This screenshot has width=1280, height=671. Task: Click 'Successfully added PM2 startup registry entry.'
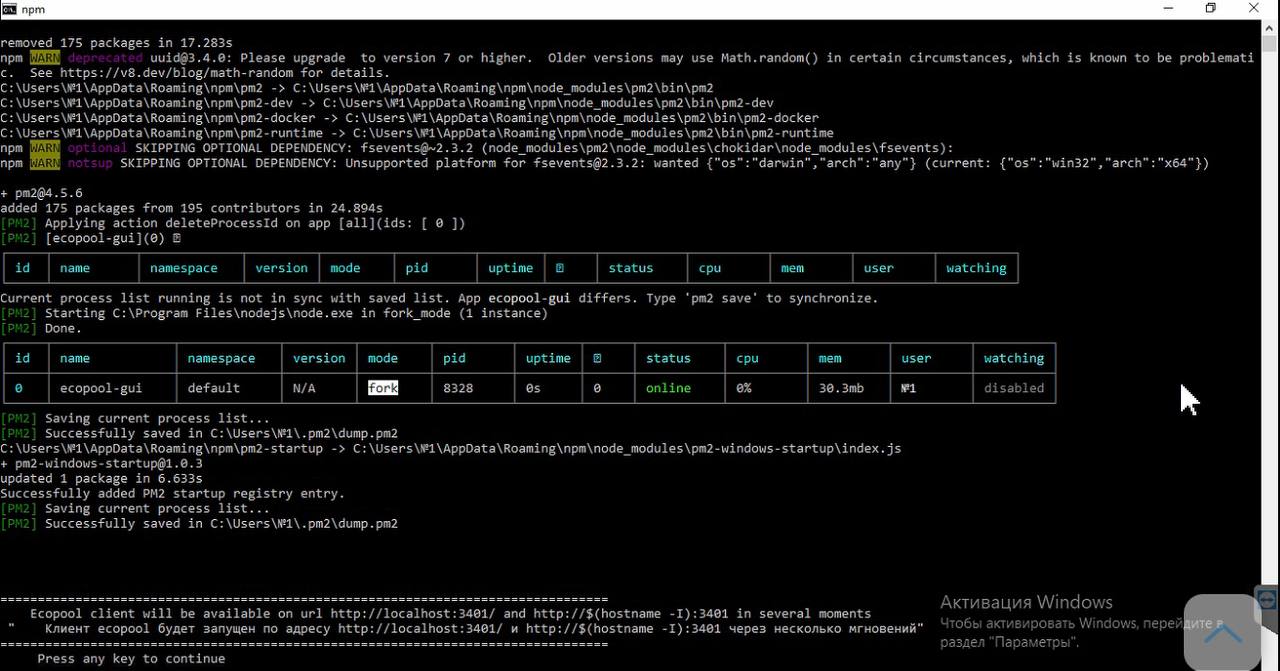coord(172,493)
